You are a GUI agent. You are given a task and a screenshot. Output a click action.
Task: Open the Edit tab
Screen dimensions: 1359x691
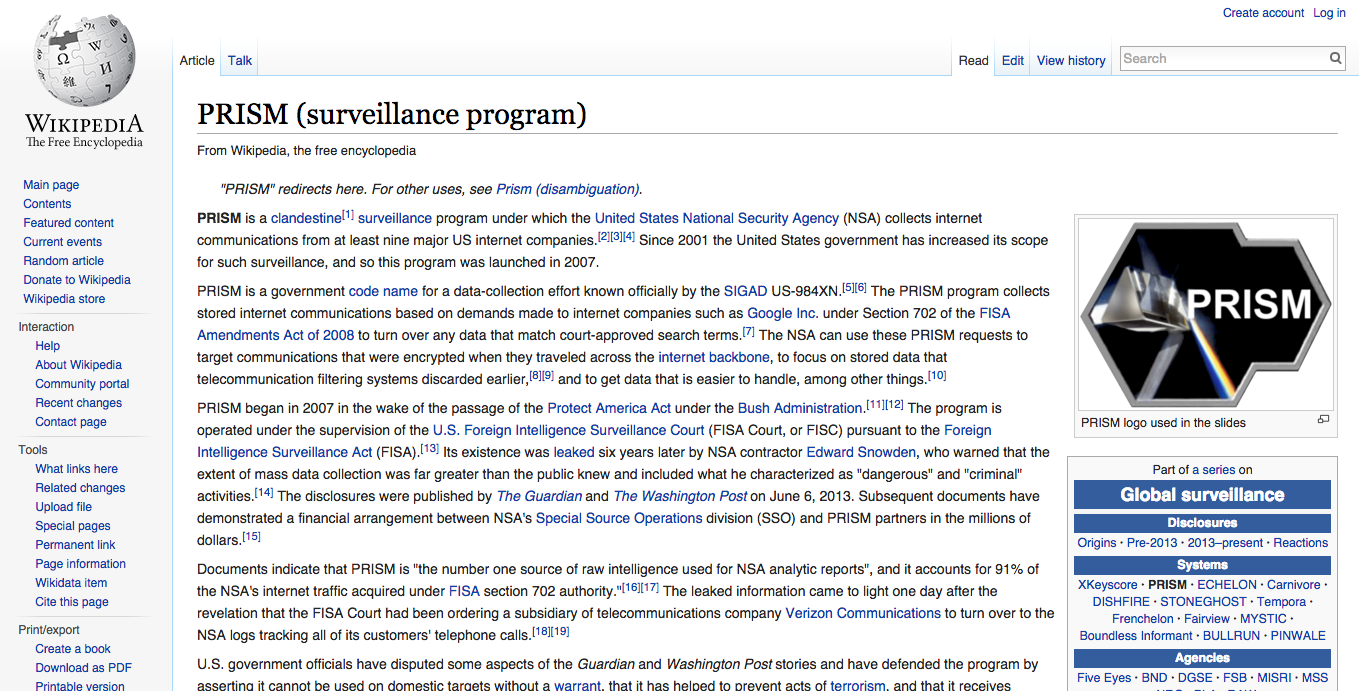coord(1013,60)
